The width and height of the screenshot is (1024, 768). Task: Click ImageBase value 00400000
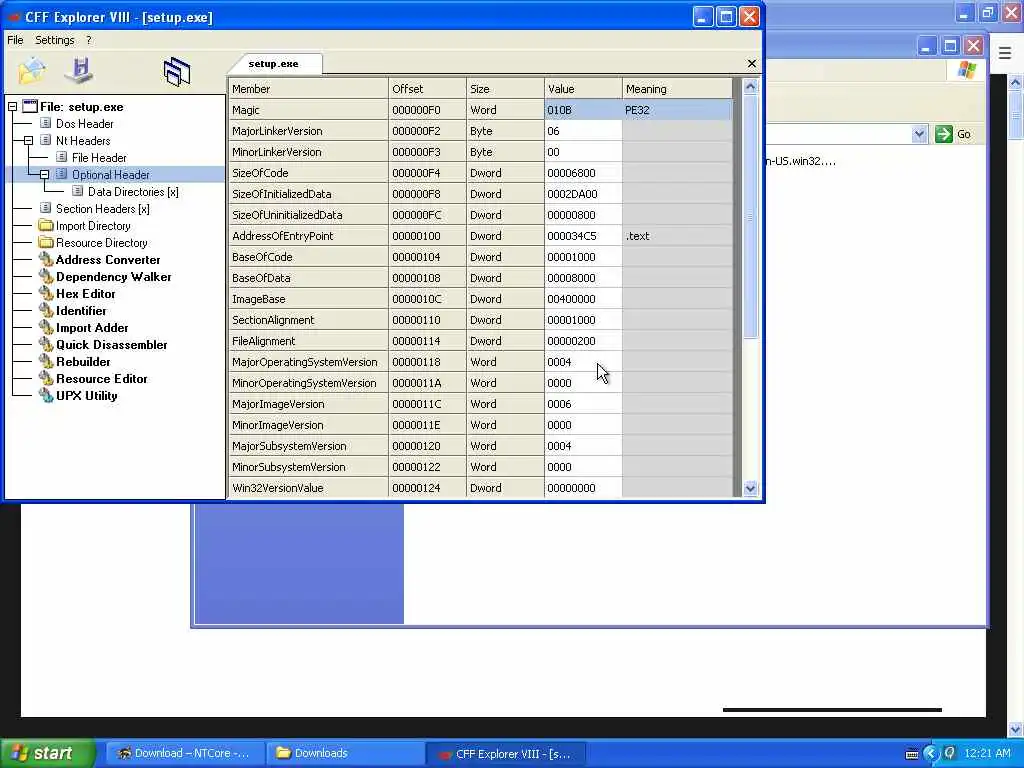pos(583,299)
